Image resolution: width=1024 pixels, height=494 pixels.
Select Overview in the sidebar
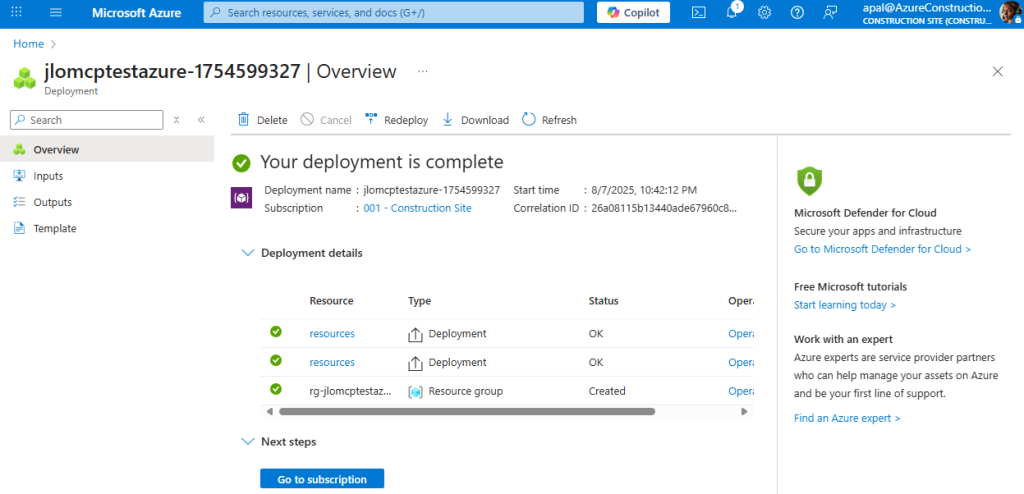(107, 149)
